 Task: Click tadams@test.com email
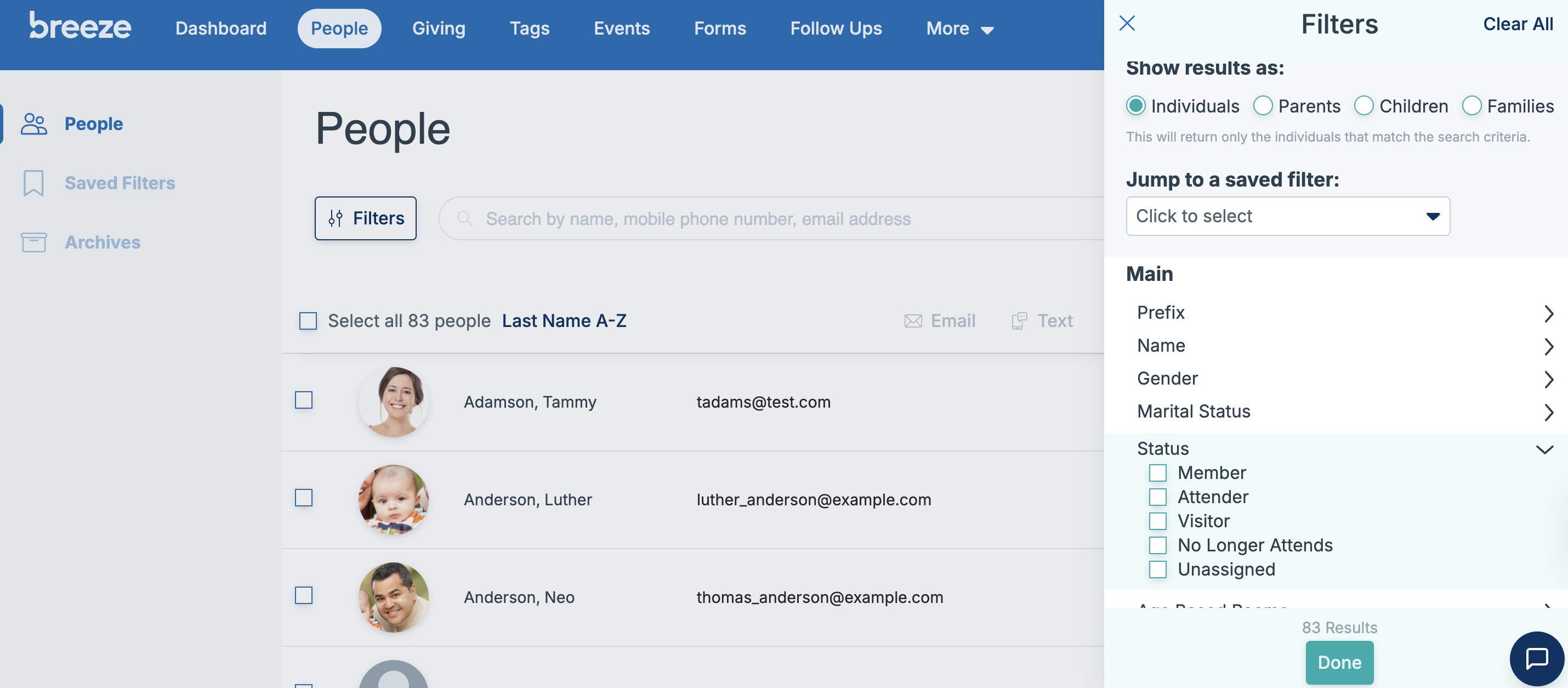pyautogui.click(x=763, y=402)
